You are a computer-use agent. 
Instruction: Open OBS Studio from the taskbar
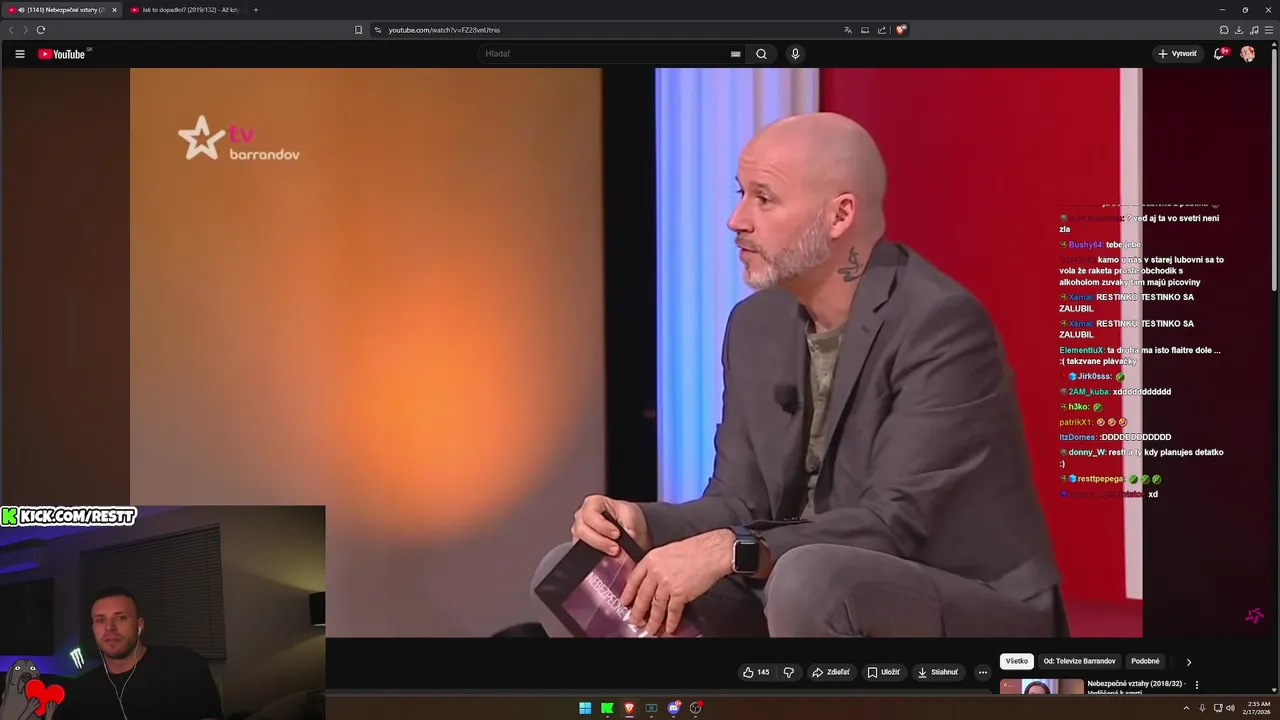click(696, 708)
